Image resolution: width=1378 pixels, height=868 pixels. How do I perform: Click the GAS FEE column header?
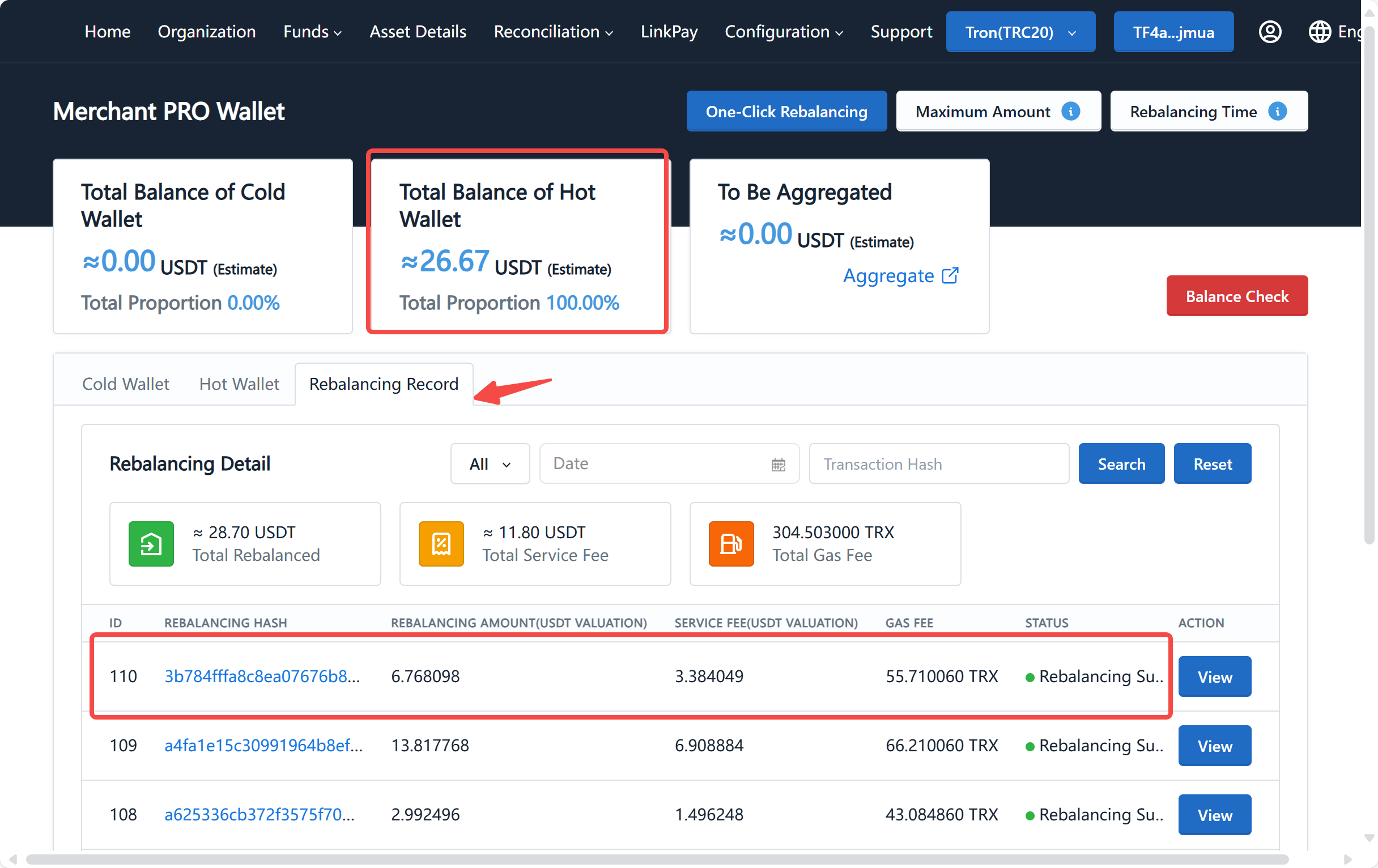[909, 623]
